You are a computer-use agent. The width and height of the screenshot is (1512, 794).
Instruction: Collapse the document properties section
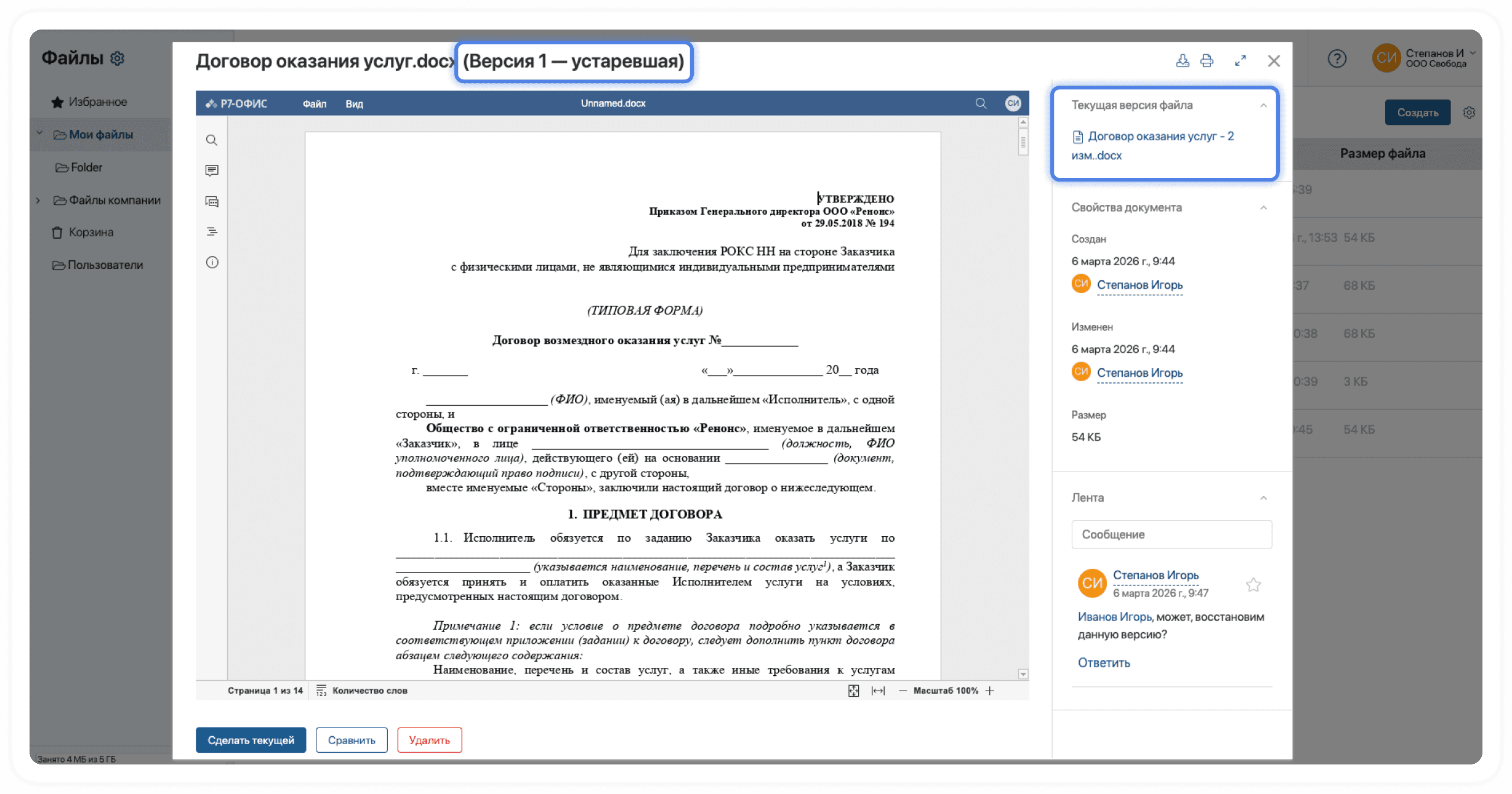1263,207
